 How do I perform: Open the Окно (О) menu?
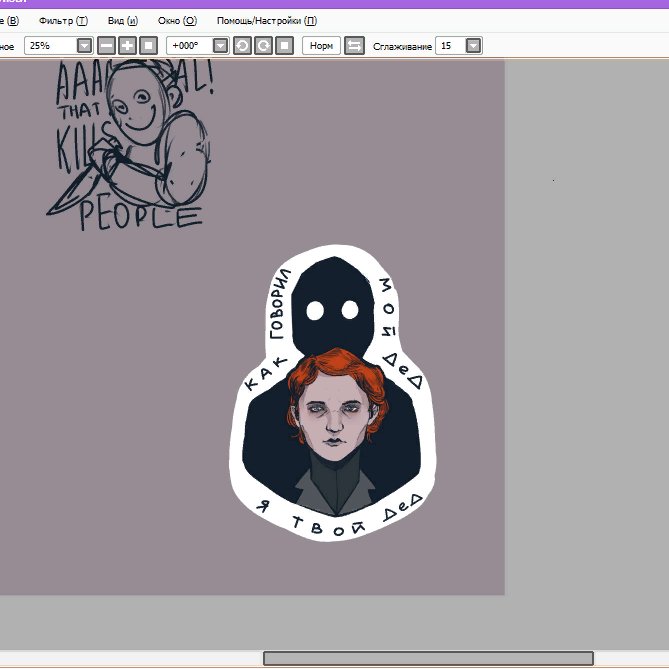tap(177, 21)
